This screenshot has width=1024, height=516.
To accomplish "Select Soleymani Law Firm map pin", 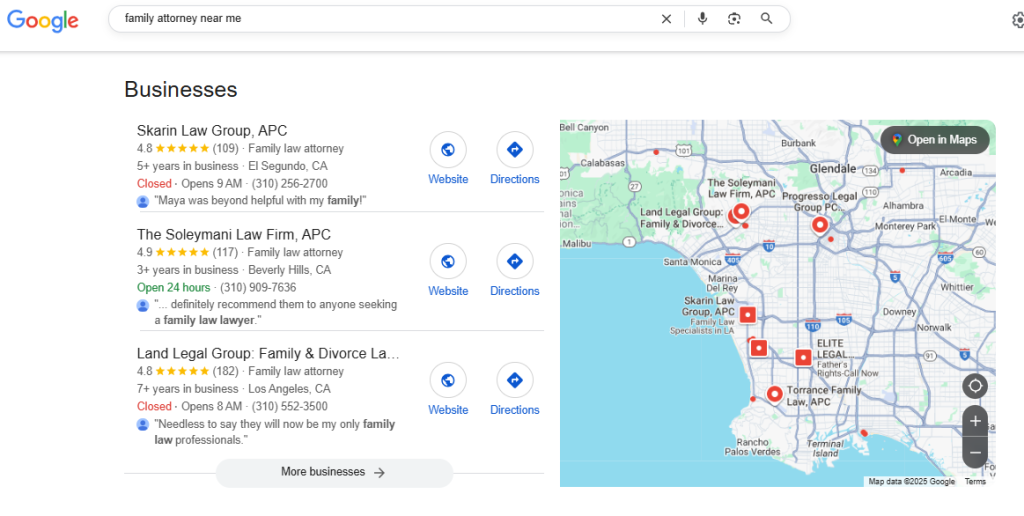I will tap(741, 212).
